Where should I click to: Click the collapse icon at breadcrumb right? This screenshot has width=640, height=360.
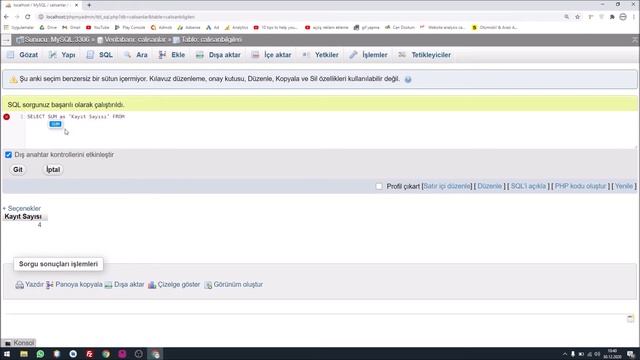click(635, 40)
